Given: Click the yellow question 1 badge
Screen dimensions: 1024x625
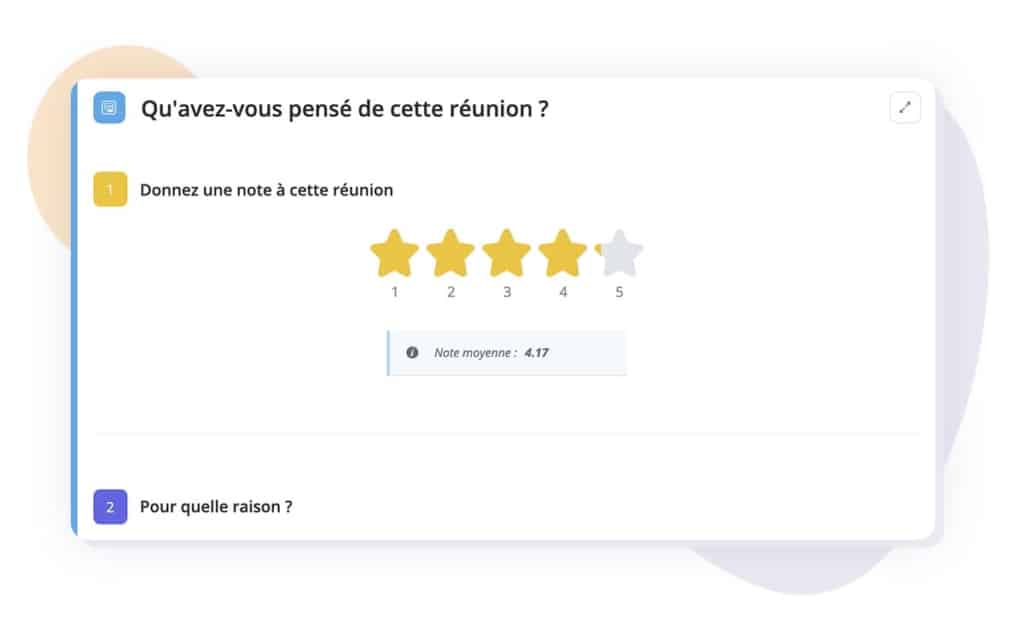Looking at the screenshot, I should [110, 189].
